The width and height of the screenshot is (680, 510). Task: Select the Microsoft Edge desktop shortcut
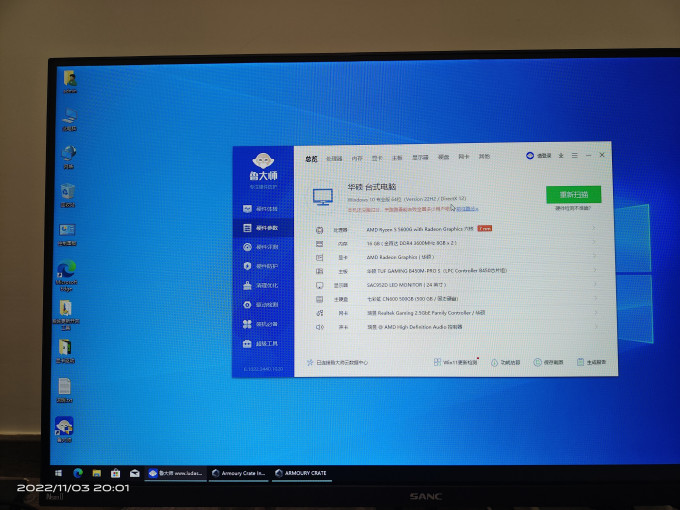tap(66, 276)
